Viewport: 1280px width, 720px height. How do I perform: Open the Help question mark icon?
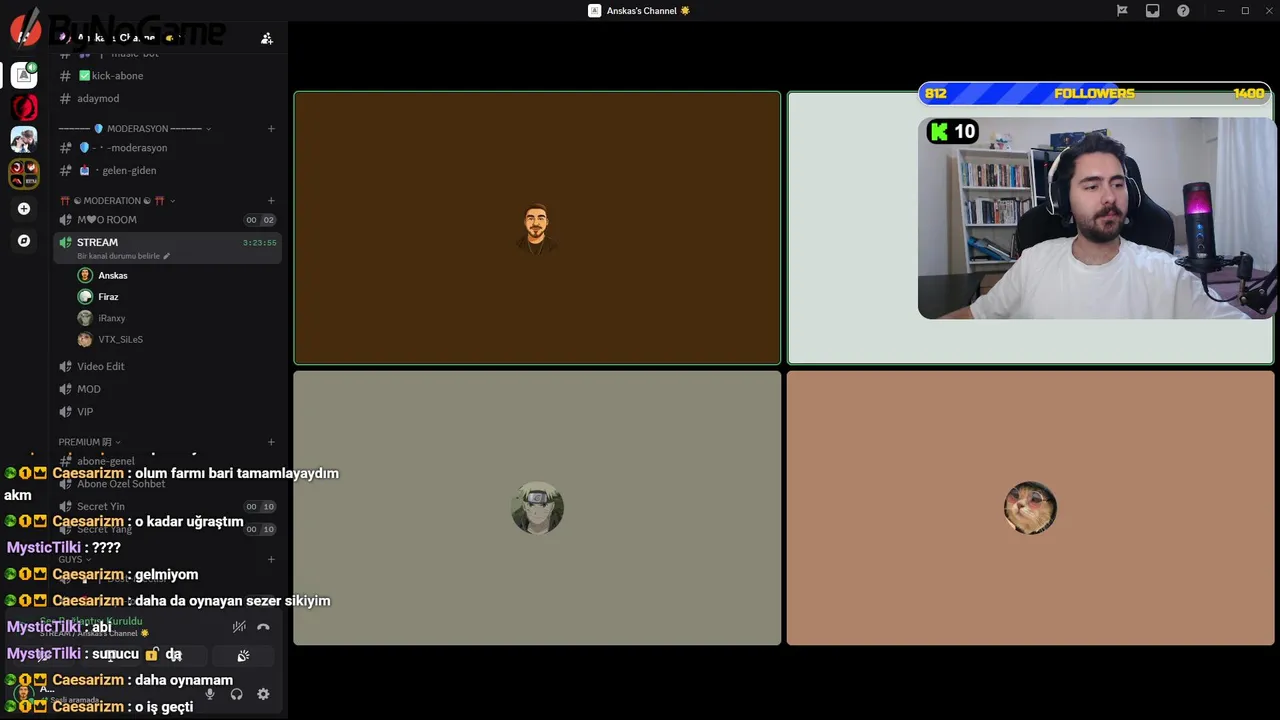1184,11
